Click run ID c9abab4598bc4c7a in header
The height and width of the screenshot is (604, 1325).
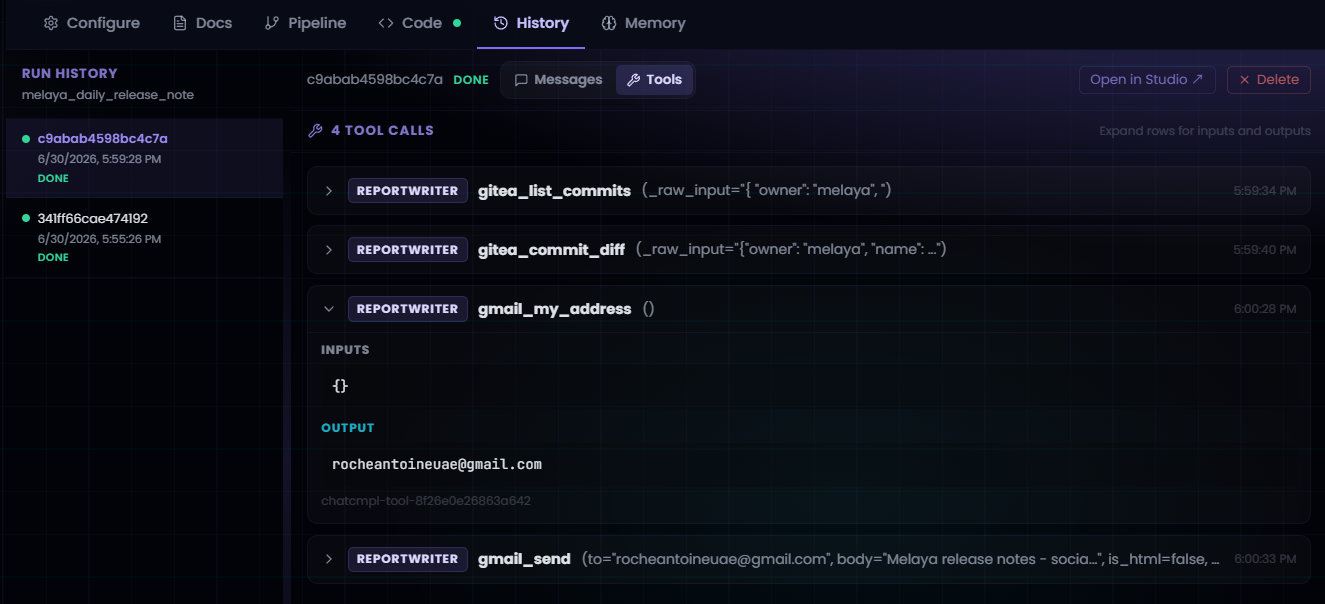[x=375, y=80]
